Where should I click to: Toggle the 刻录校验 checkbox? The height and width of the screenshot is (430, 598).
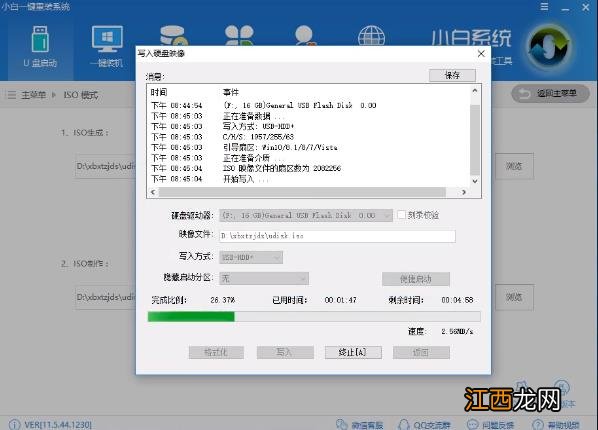coord(401,215)
